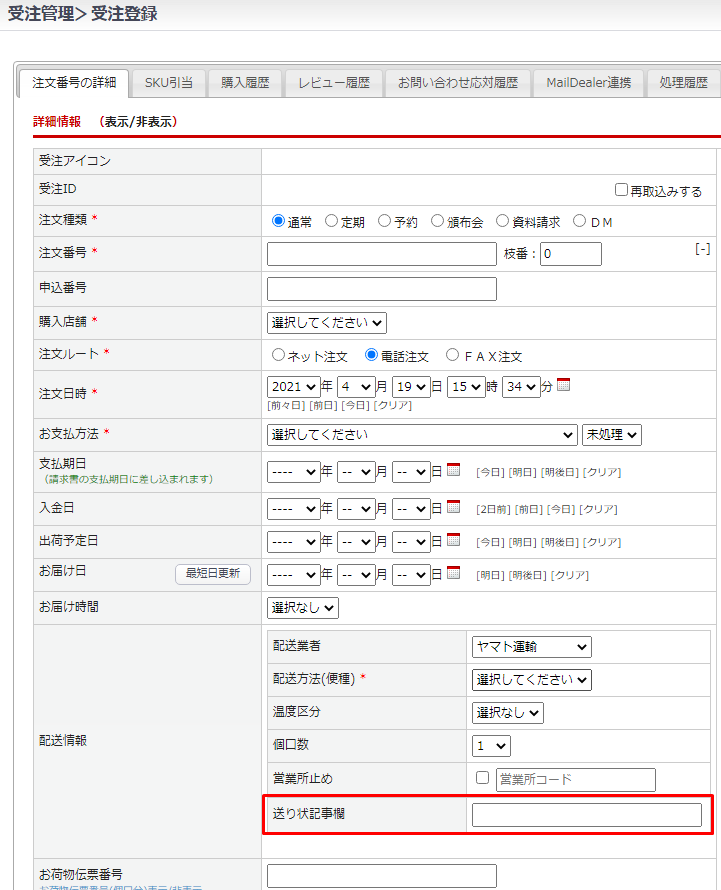Open calendar icon for お届け日
Image resolution: width=721 pixels, height=890 pixels.
coord(453,574)
